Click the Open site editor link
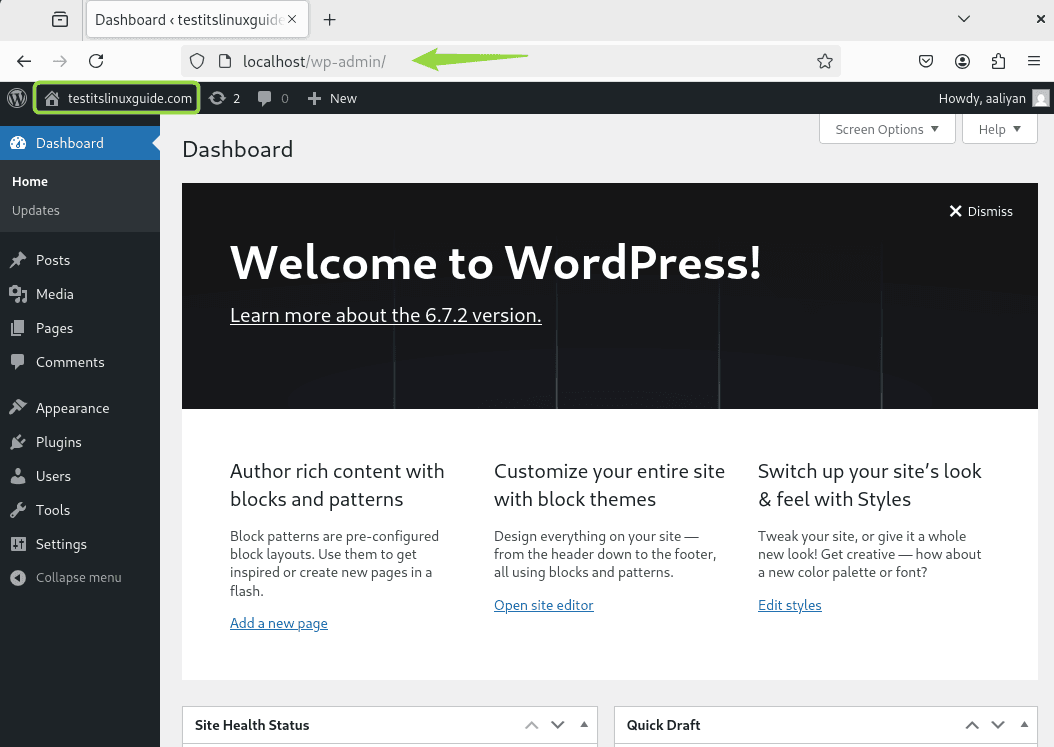 (543, 605)
